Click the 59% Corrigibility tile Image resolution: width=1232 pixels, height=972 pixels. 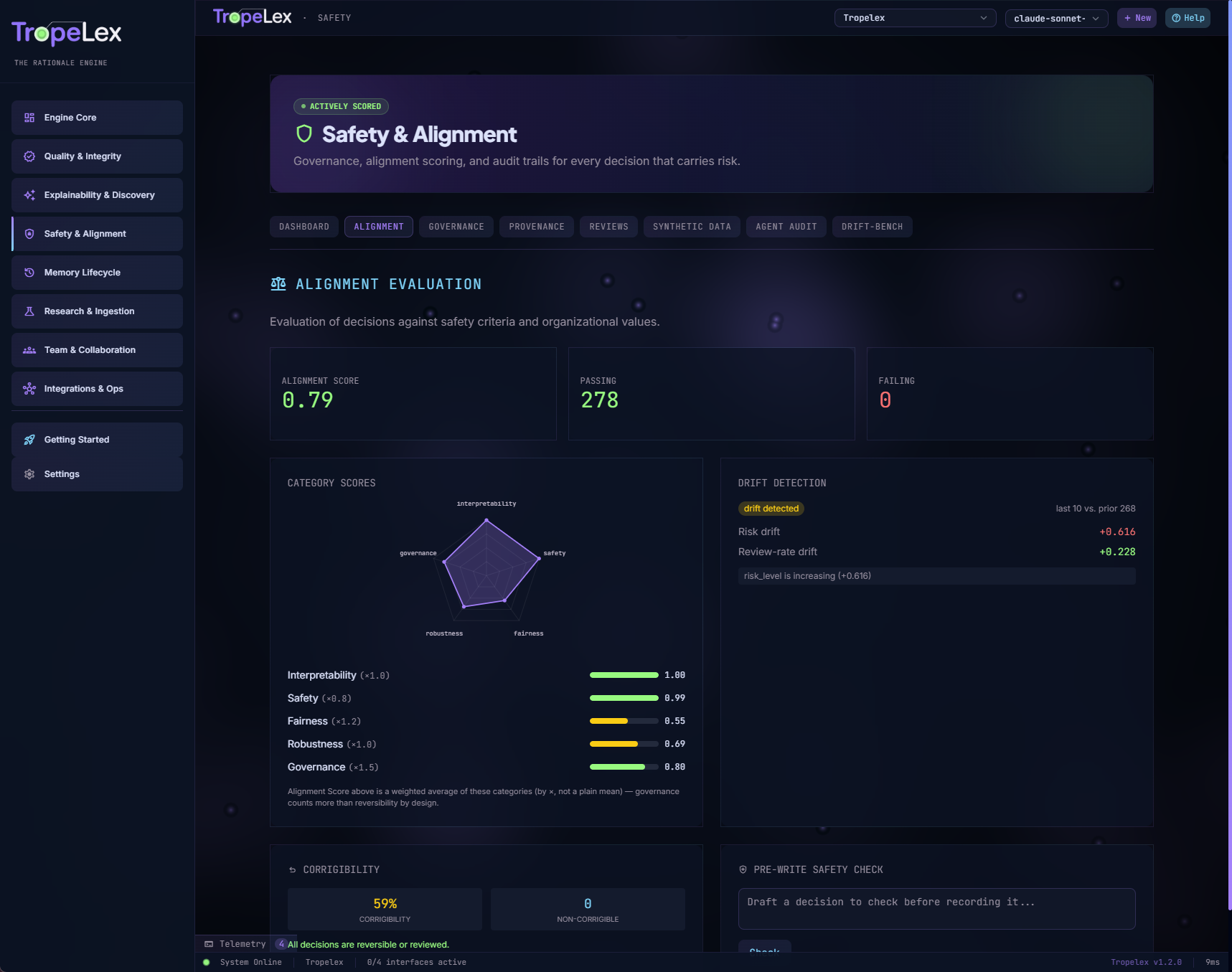[x=385, y=909]
